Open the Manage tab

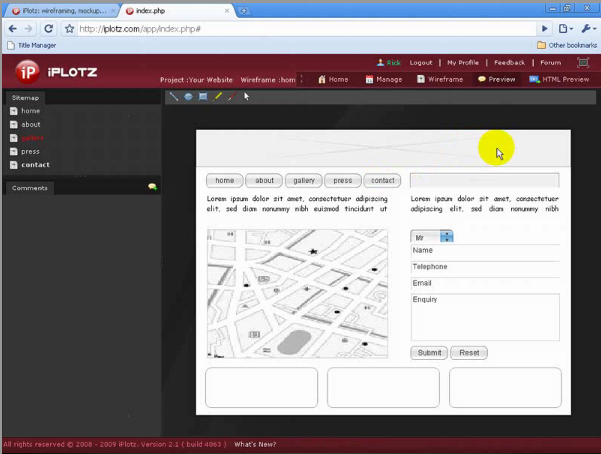384,79
